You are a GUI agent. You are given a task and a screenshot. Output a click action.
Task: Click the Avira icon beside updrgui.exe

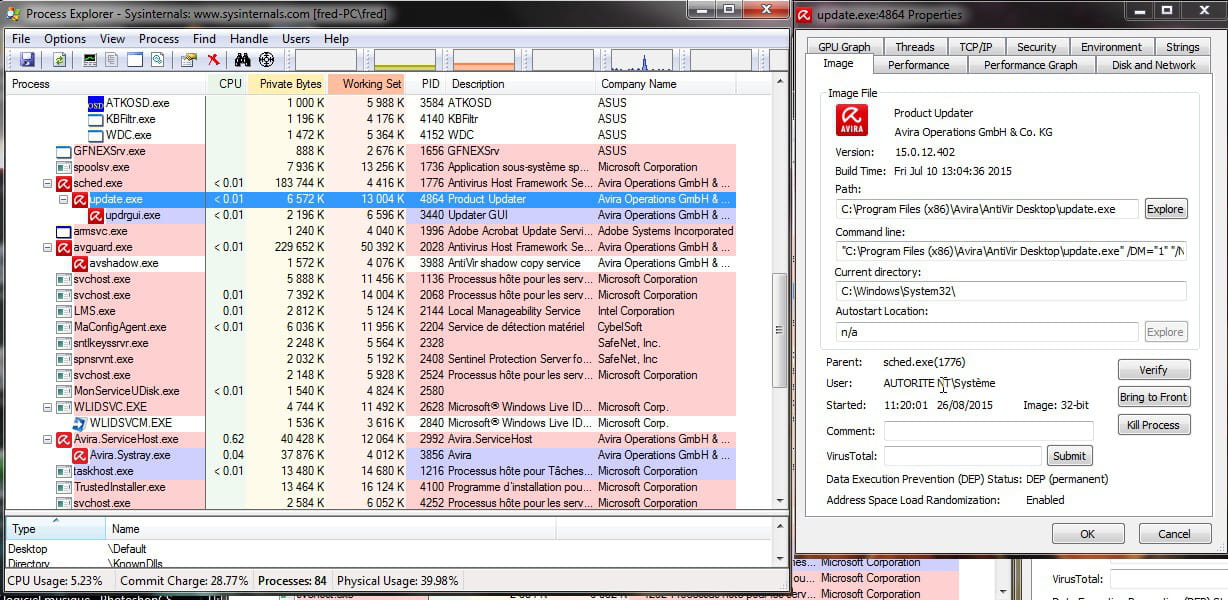(x=96, y=215)
